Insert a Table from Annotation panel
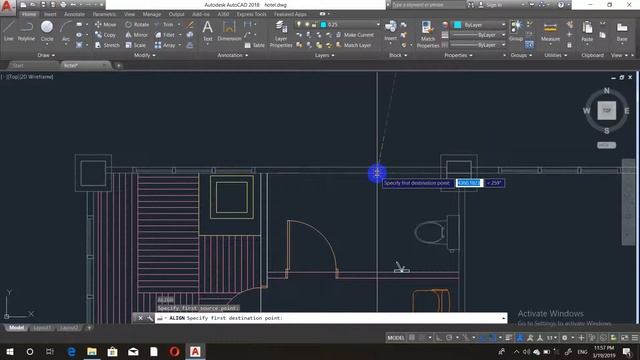Viewport: 640px width, 360px height. [x=254, y=45]
